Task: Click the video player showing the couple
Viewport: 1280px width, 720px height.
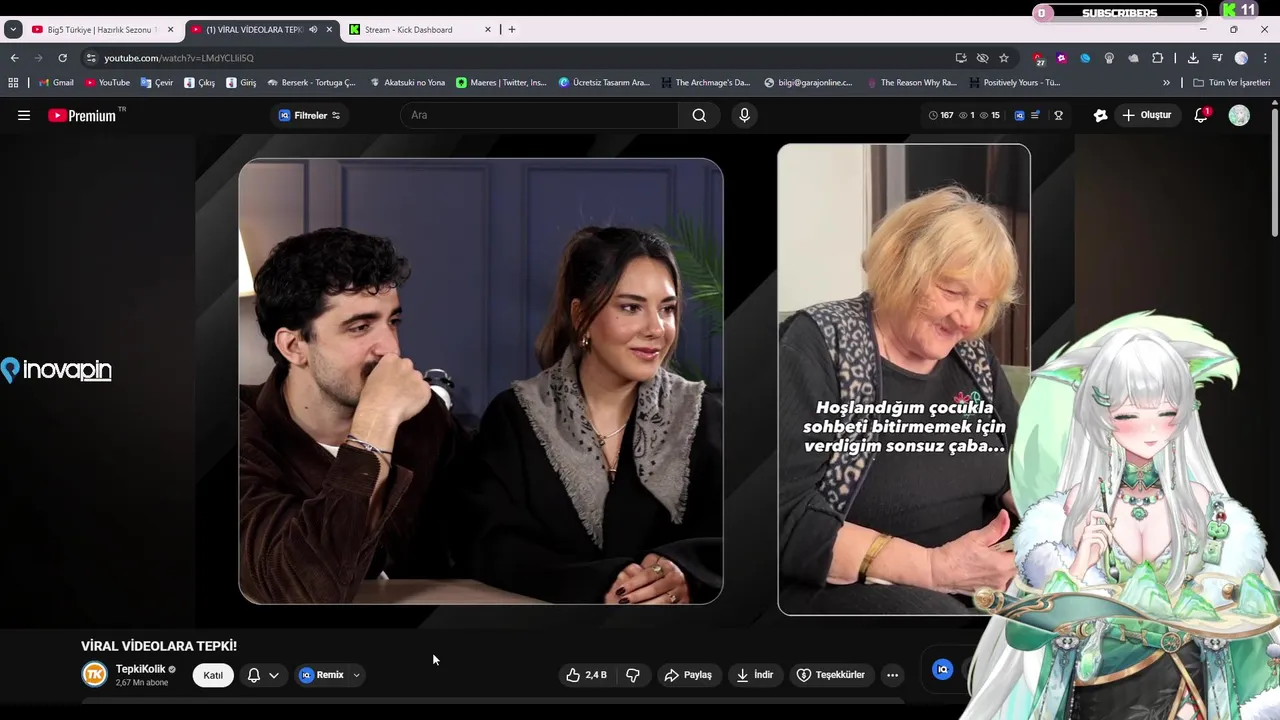Action: coord(481,381)
